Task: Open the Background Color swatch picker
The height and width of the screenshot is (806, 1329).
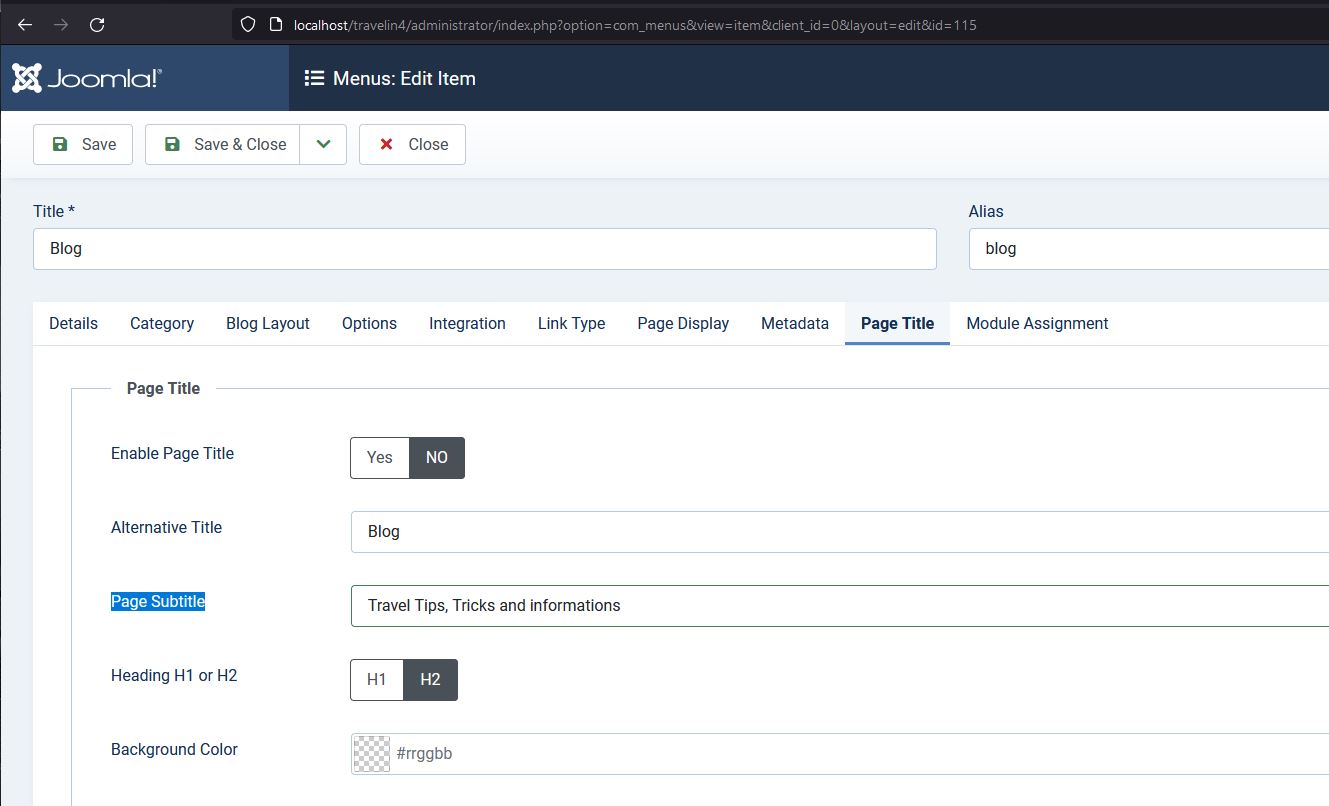Action: click(x=372, y=754)
